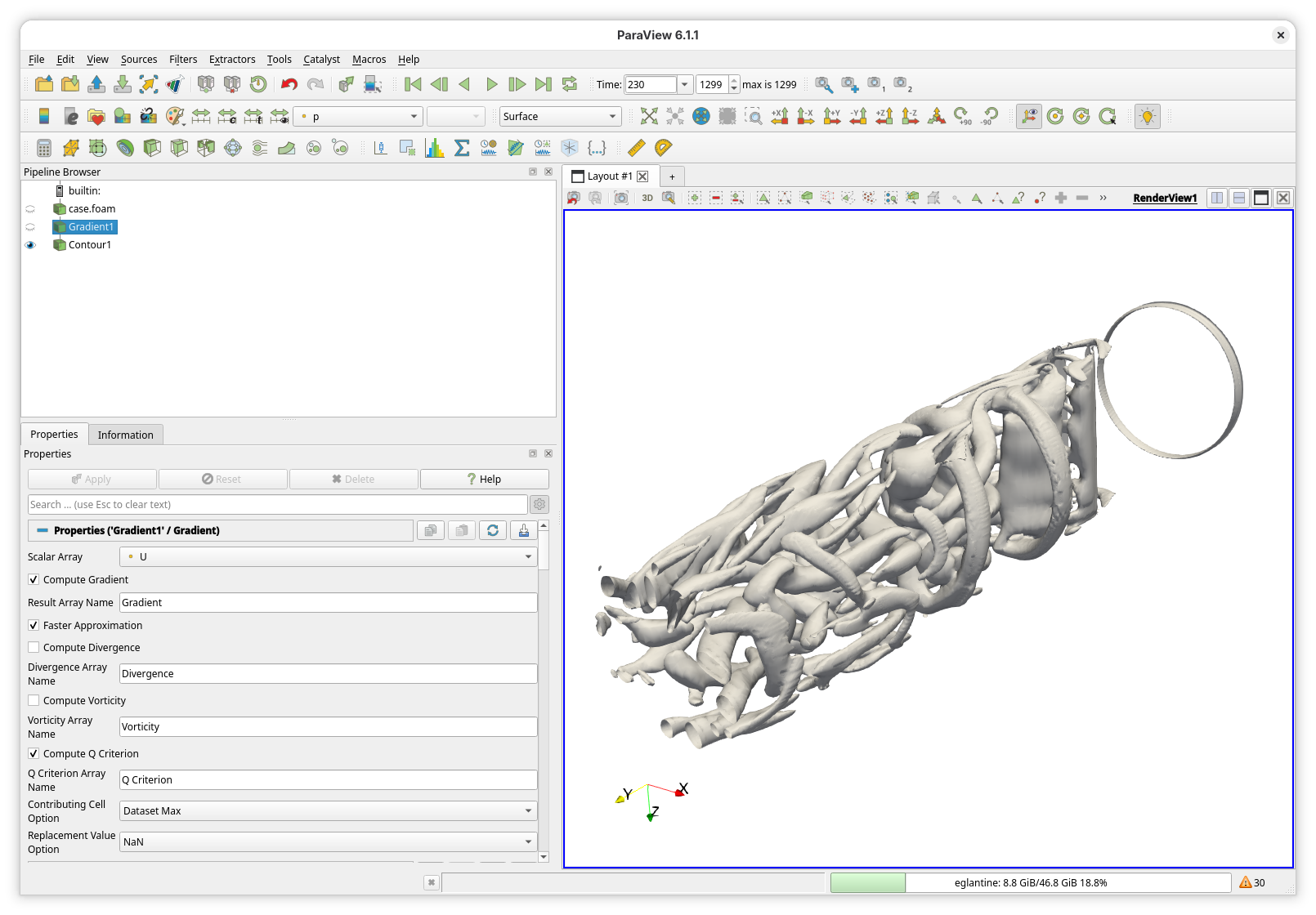Split the RenderView1 horizontally

pos(1217,198)
